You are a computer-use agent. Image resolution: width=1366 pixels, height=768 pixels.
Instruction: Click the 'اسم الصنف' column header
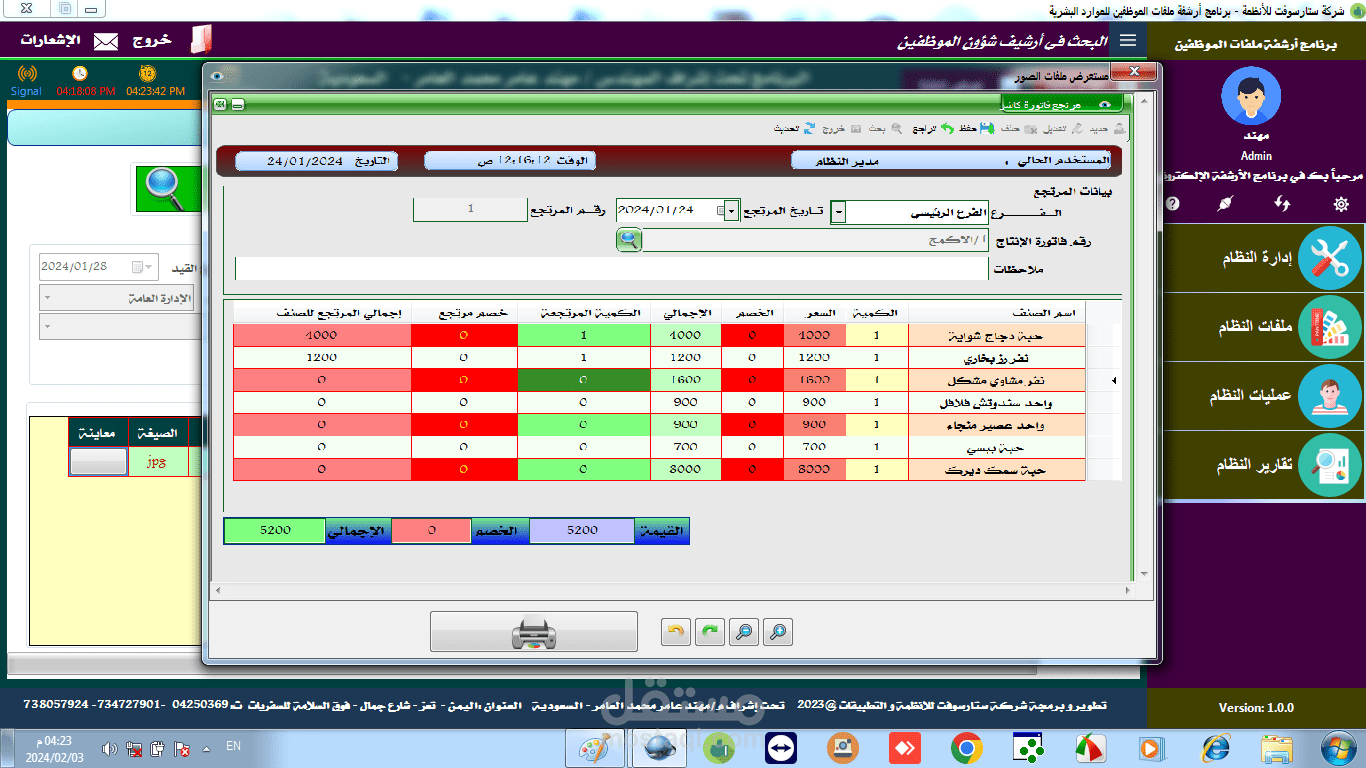[x=998, y=313]
